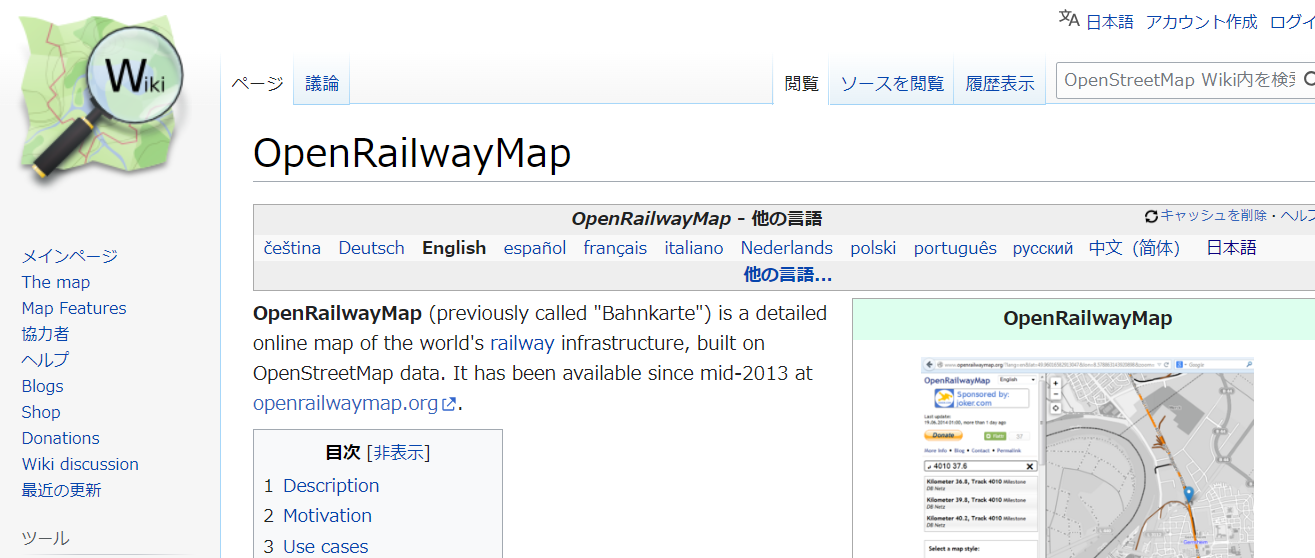Open Map Features sidebar link

74,308
